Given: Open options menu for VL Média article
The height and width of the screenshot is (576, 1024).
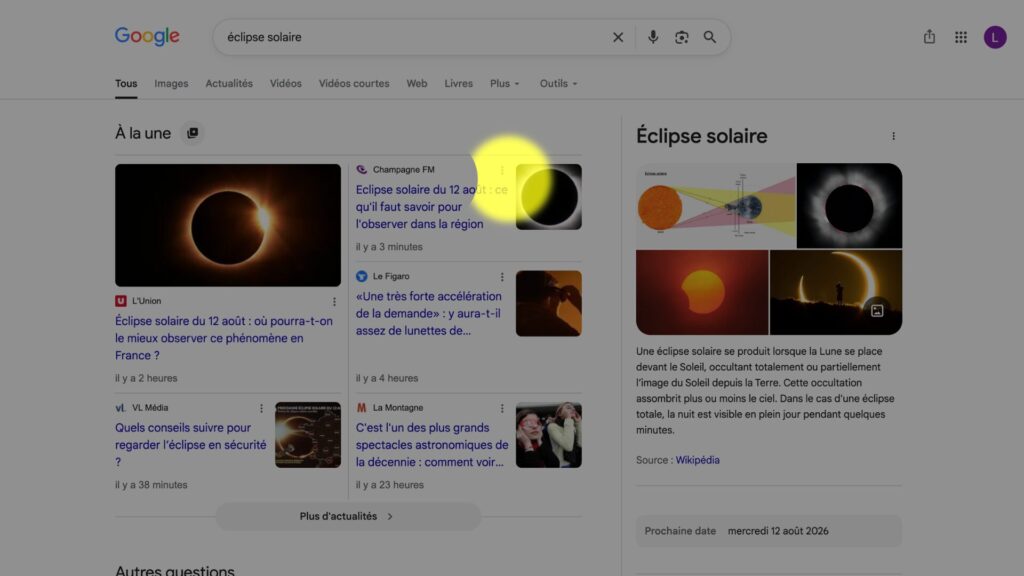Looking at the screenshot, I should click(261, 408).
